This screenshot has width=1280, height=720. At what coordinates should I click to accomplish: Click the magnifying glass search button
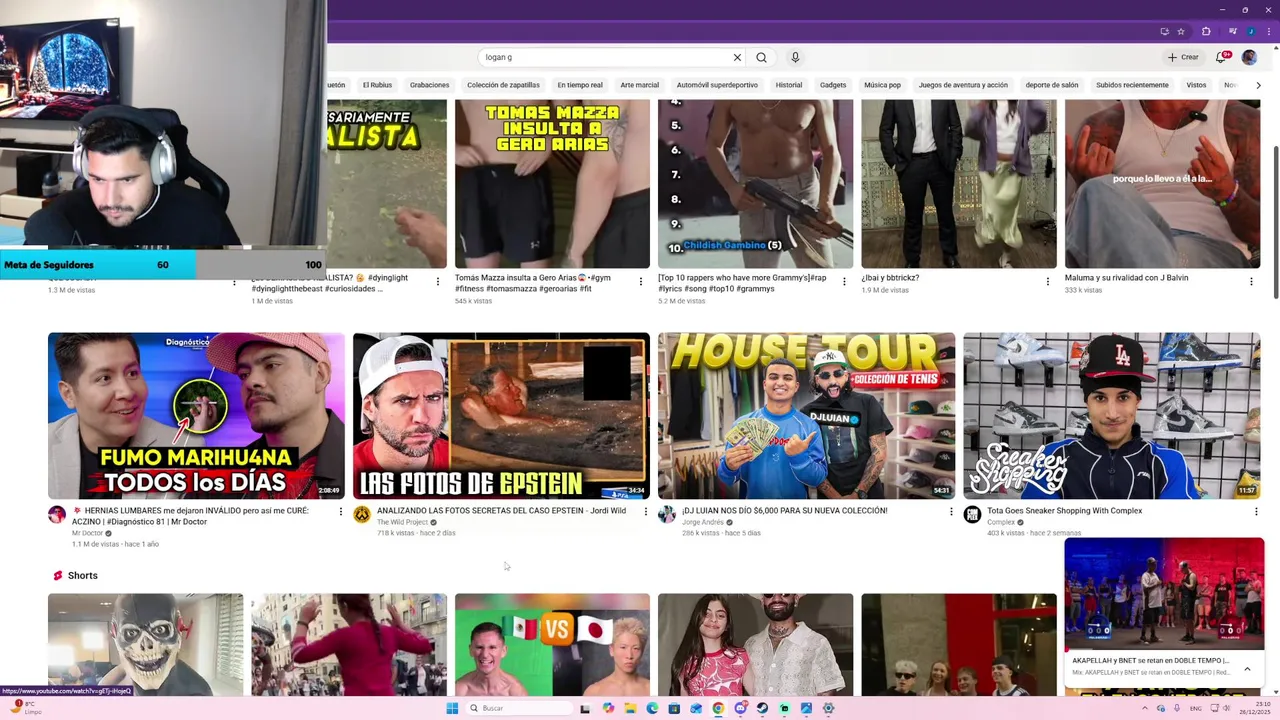pos(761,57)
